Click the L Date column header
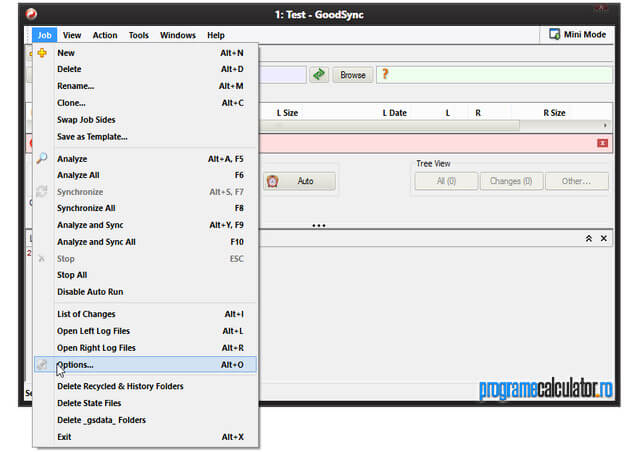Image resolution: width=640 pixels, height=452 pixels. [394, 113]
